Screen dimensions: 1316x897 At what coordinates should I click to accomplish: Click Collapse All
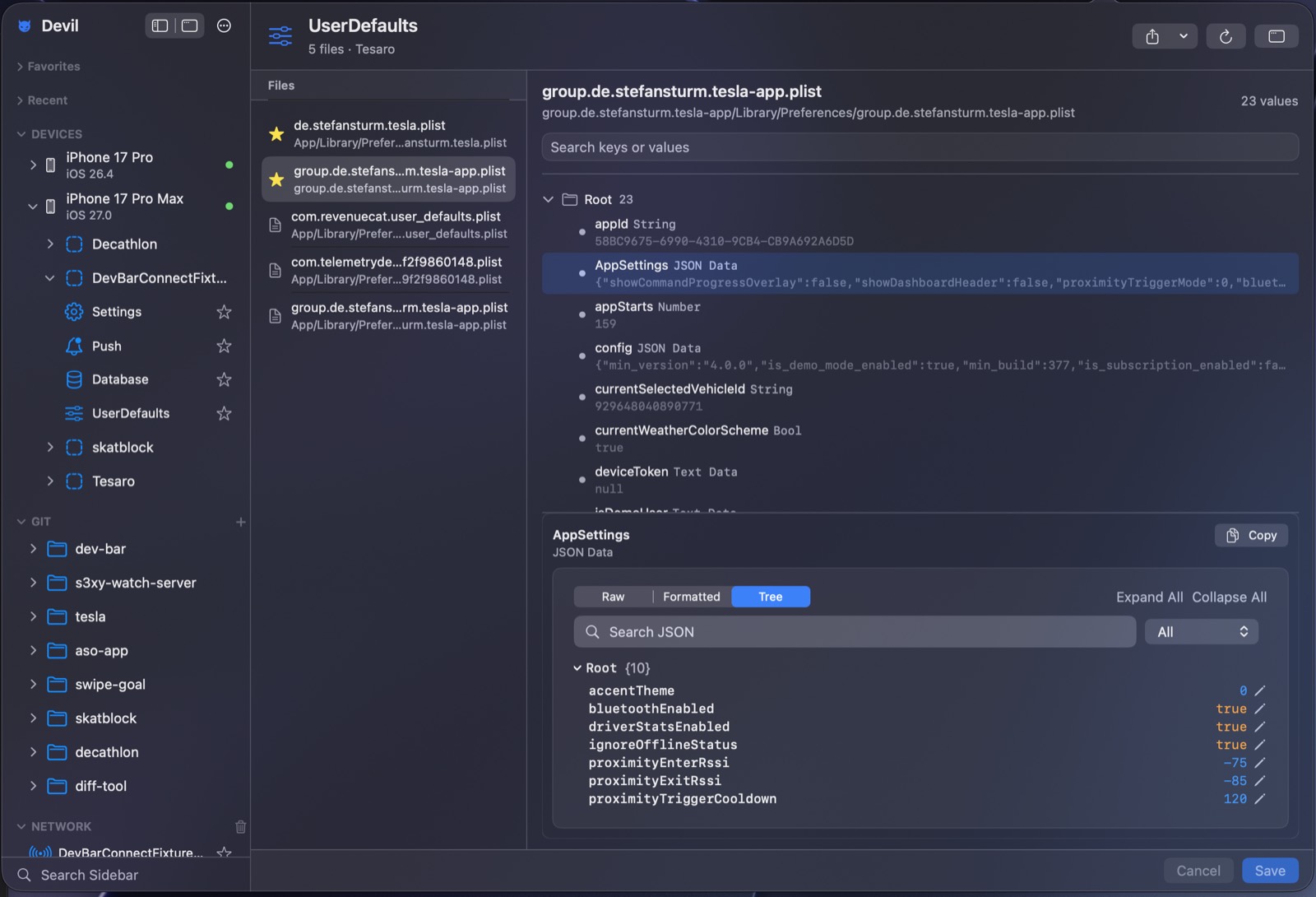pyautogui.click(x=1229, y=597)
